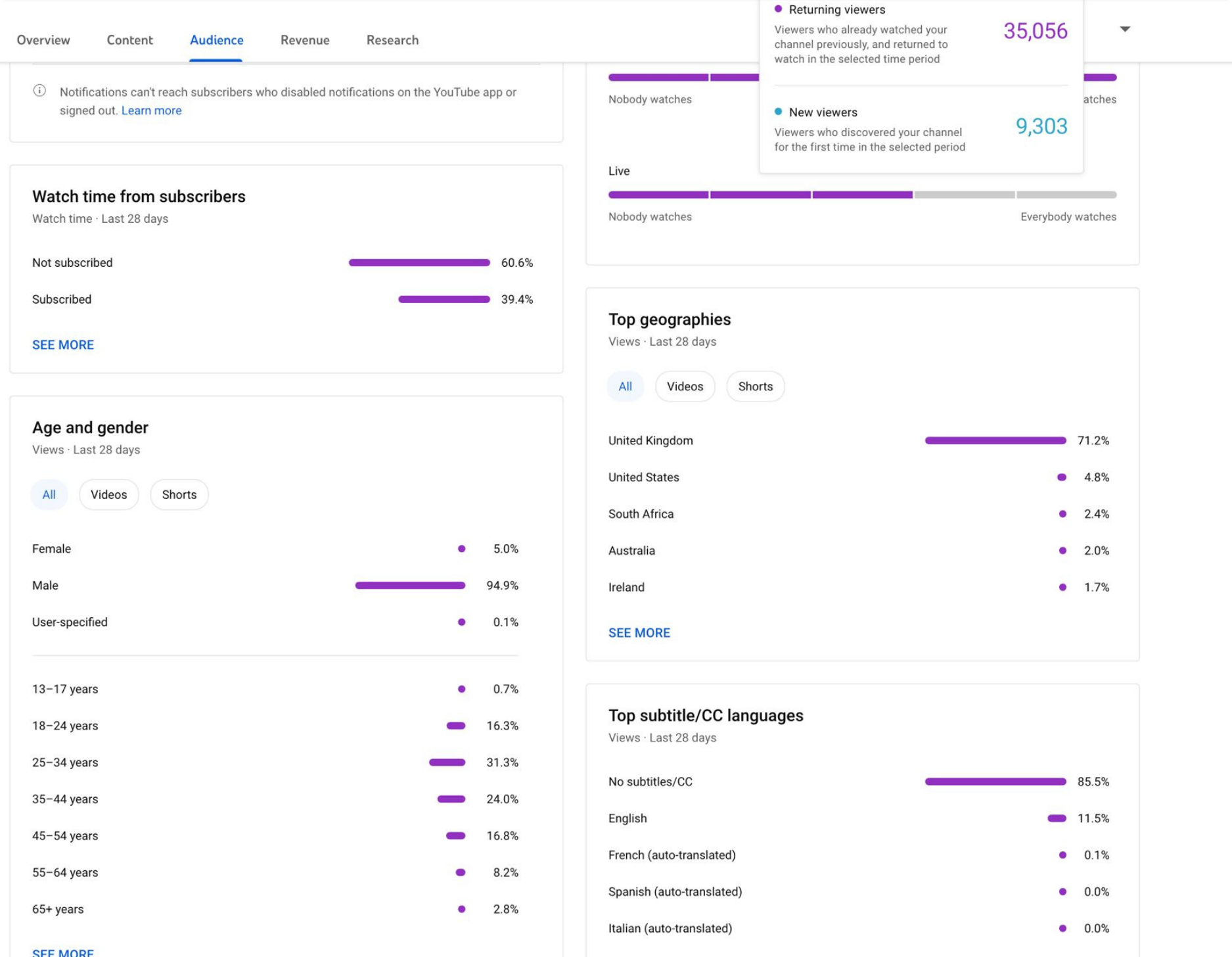Viewport: 1232px width, 957px height.
Task: Click the Not subscribed 60.6% bar
Action: pyautogui.click(x=419, y=262)
